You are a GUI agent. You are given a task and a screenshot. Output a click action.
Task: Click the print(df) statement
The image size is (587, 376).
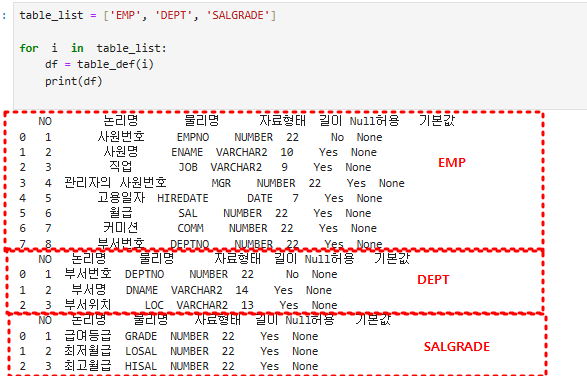click(x=73, y=81)
